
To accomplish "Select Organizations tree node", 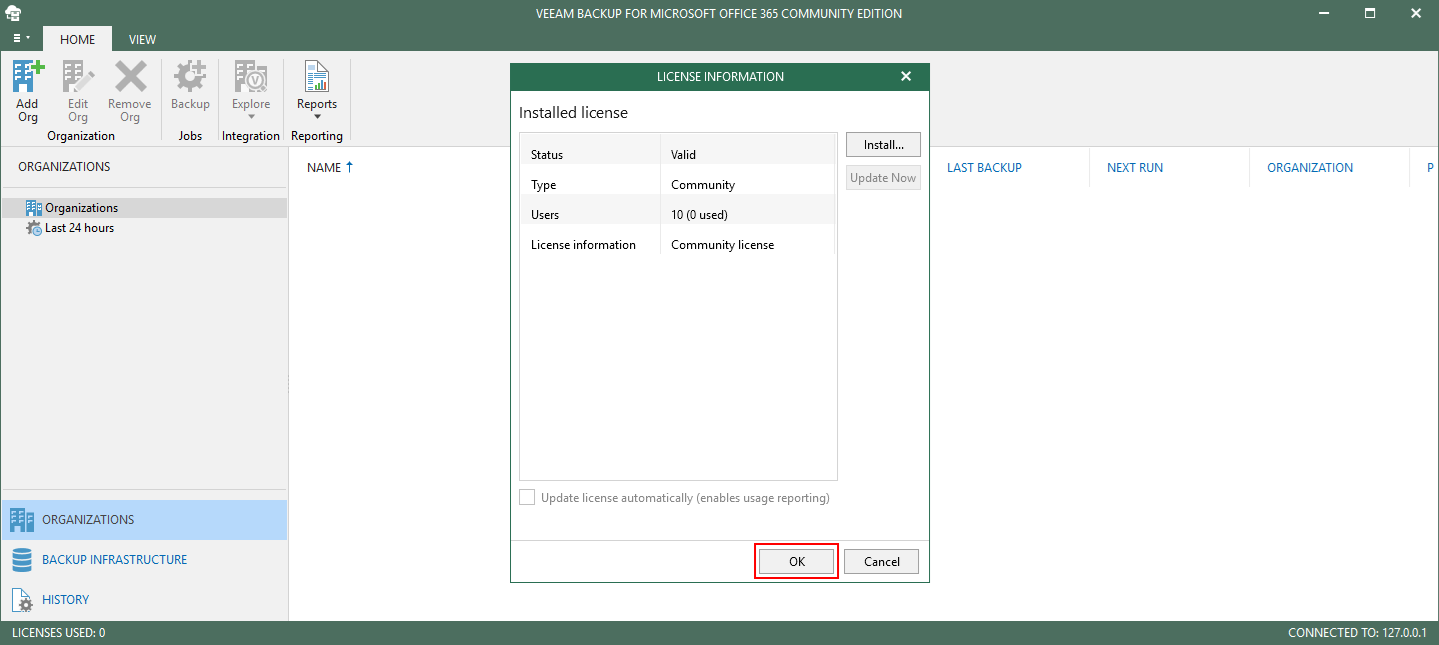I will (144, 208).
